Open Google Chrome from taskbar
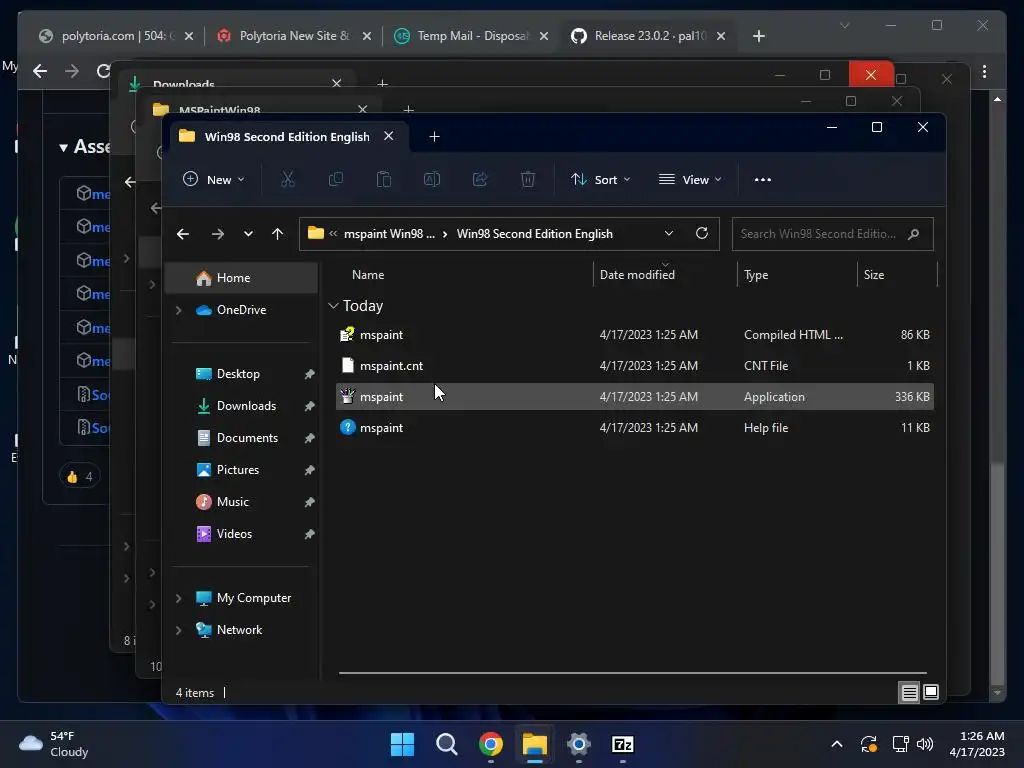Image resolution: width=1024 pixels, height=768 pixels. click(x=490, y=744)
